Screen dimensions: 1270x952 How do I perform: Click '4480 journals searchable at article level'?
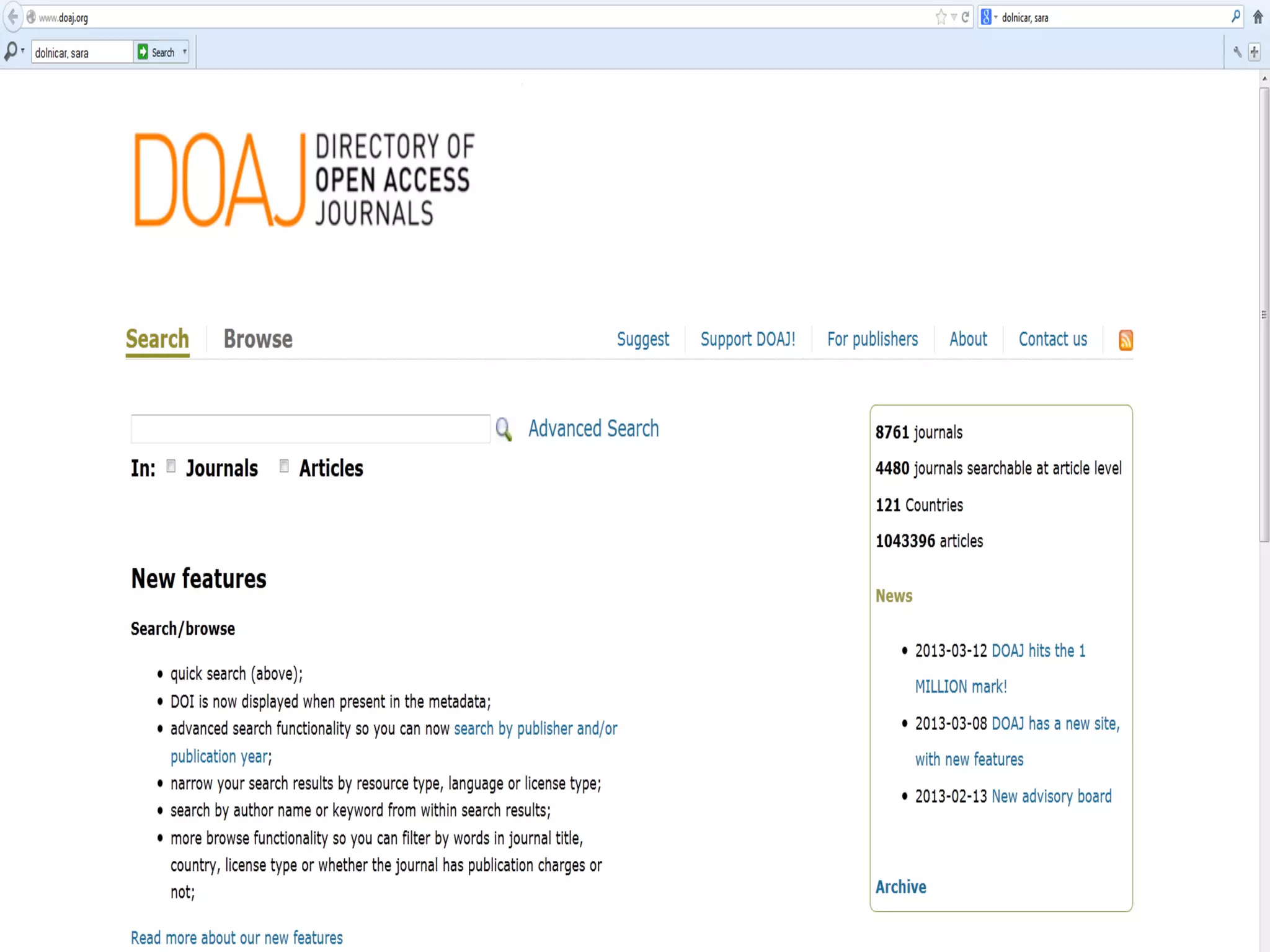point(998,469)
